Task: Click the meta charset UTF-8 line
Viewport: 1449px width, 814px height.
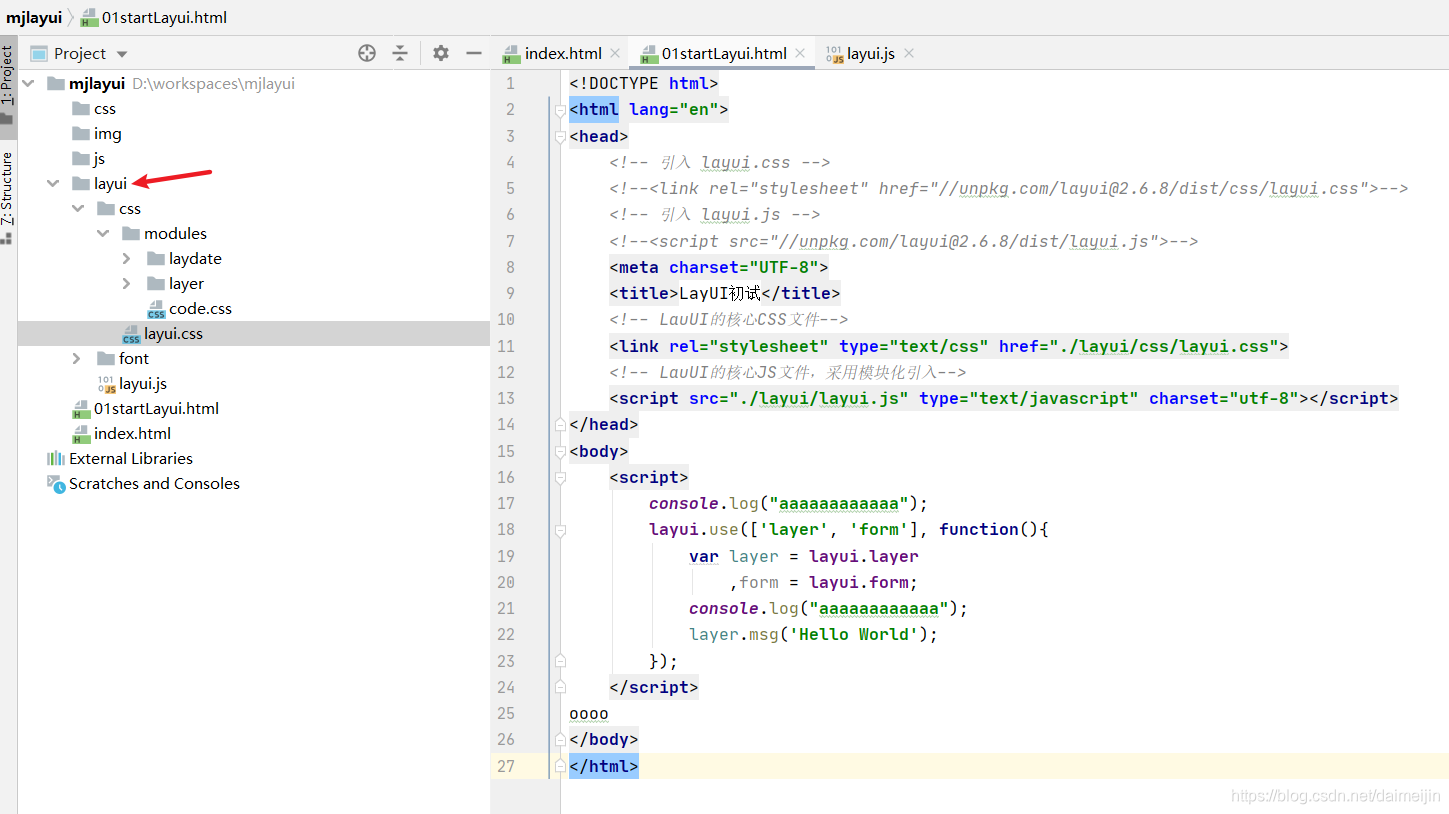Action: (x=719, y=267)
